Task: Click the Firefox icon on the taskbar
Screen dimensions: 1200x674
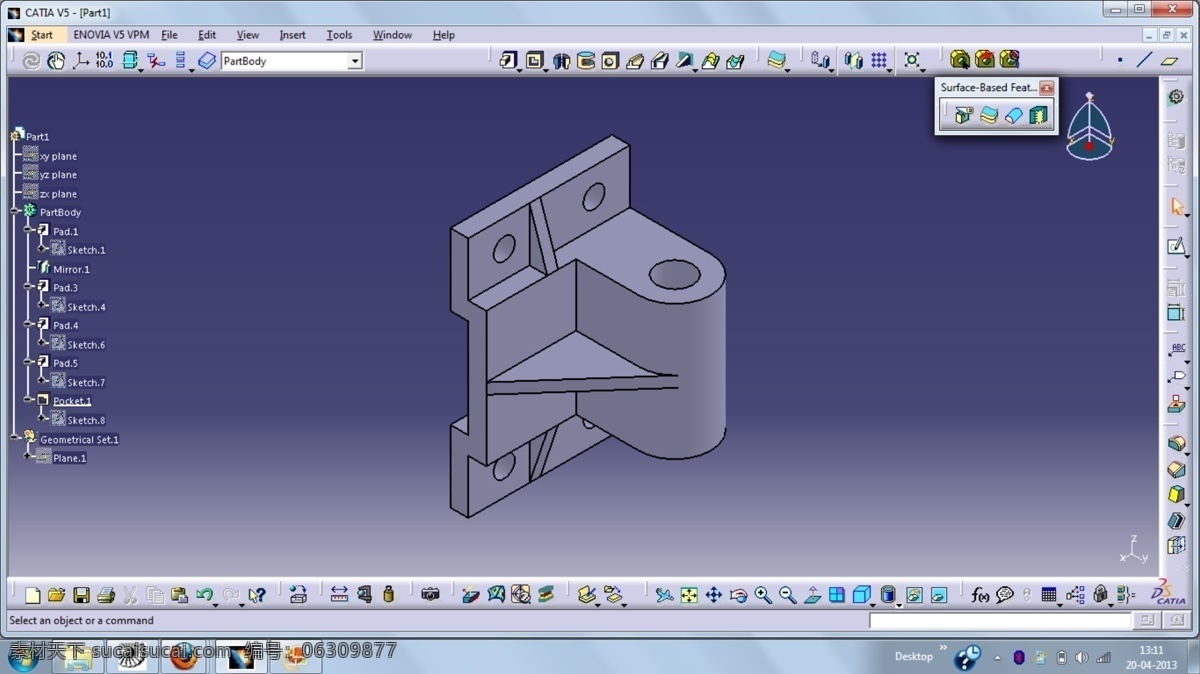Action: [x=183, y=656]
